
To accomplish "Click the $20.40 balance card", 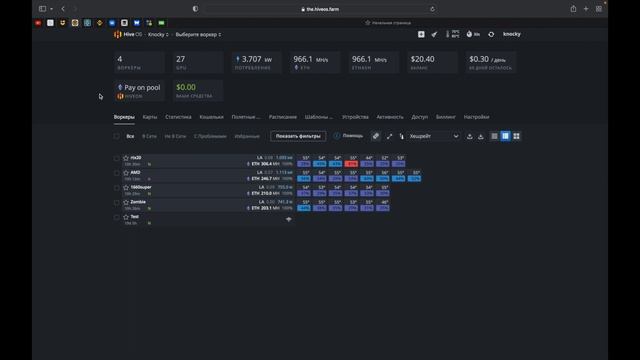I will 432,62.
